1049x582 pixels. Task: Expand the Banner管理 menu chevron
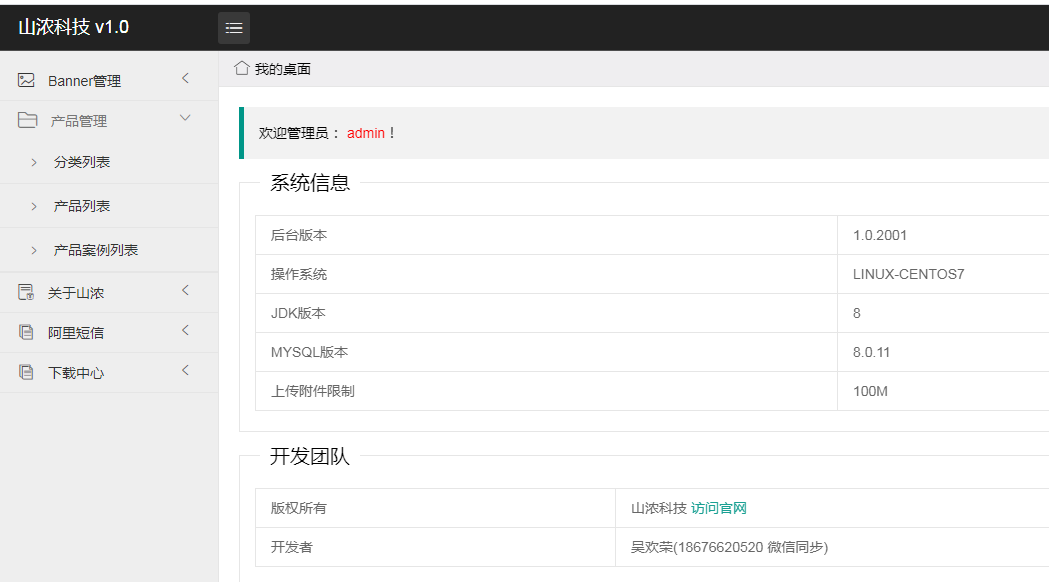click(185, 78)
